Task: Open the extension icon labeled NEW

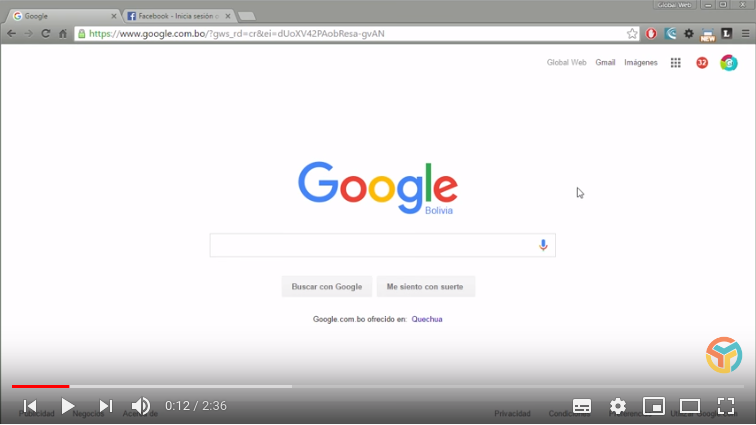Action: tap(707, 35)
